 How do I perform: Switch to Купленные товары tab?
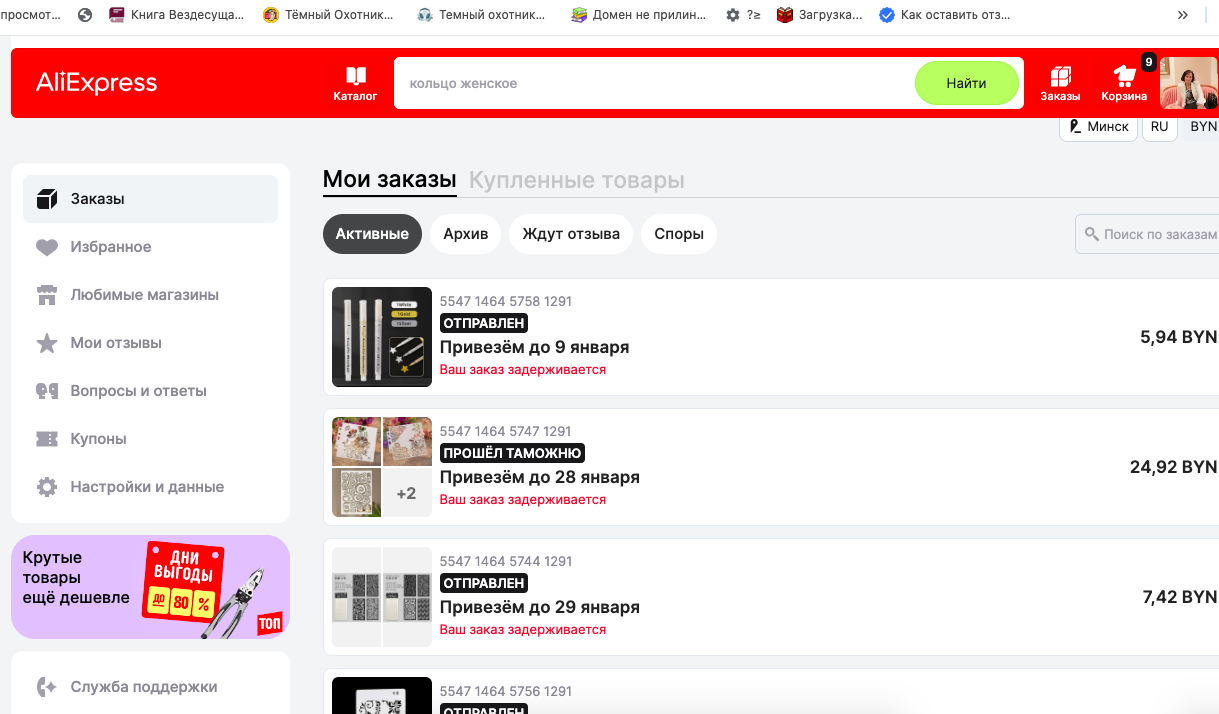pos(577,180)
